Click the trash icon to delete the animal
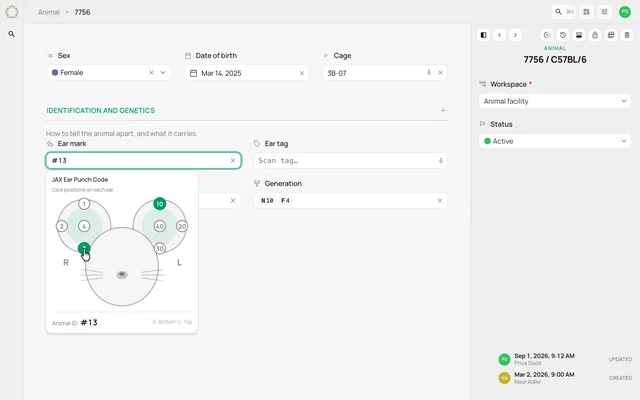 tap(627, 35)
